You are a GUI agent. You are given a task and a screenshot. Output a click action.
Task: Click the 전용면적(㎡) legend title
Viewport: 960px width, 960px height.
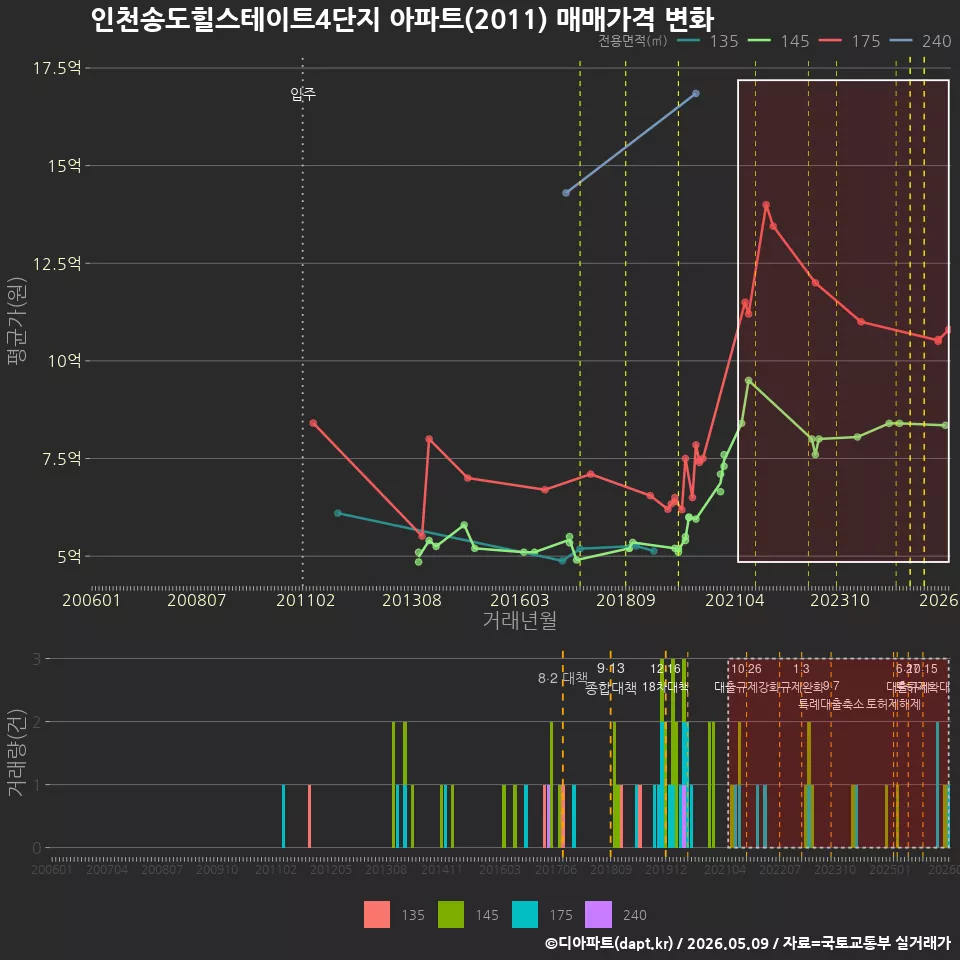(x=632, y=41)
